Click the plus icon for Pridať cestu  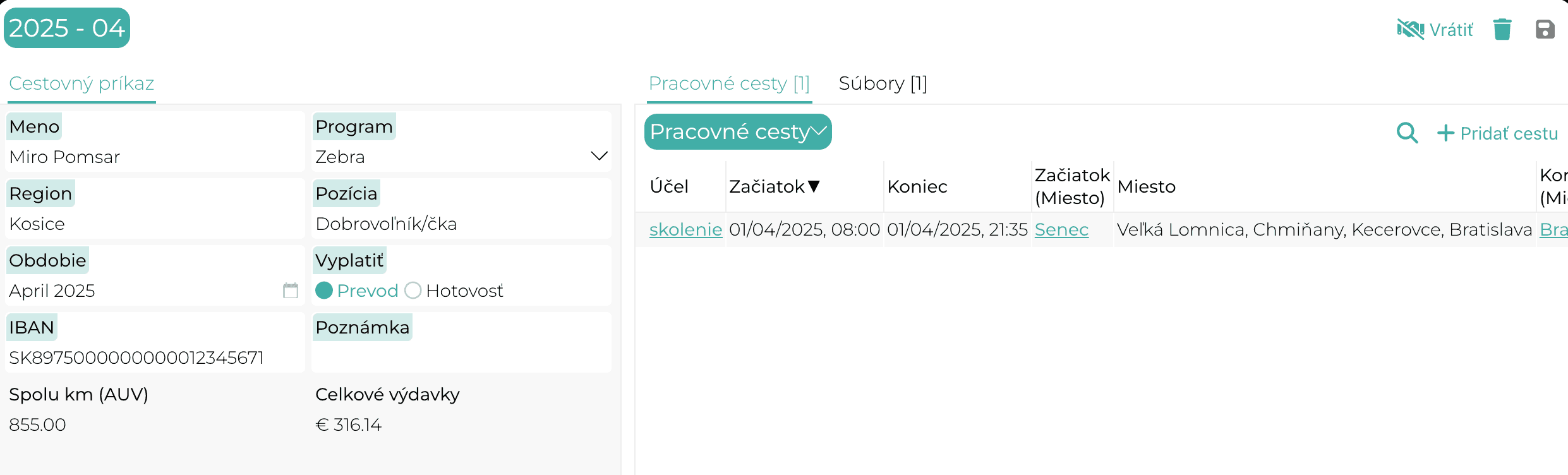point(1445,133)
